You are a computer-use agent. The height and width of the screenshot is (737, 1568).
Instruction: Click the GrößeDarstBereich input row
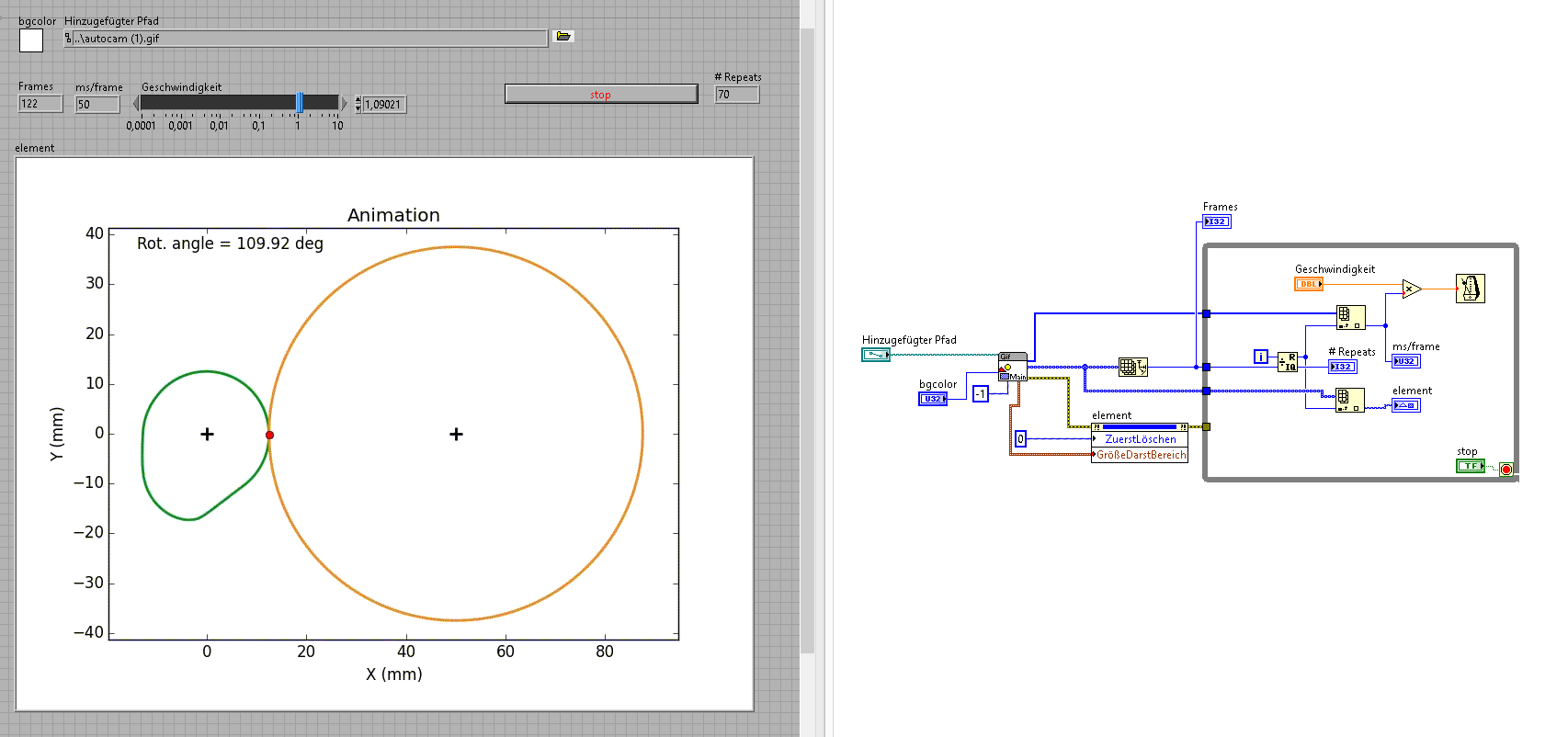(1140, 455)
